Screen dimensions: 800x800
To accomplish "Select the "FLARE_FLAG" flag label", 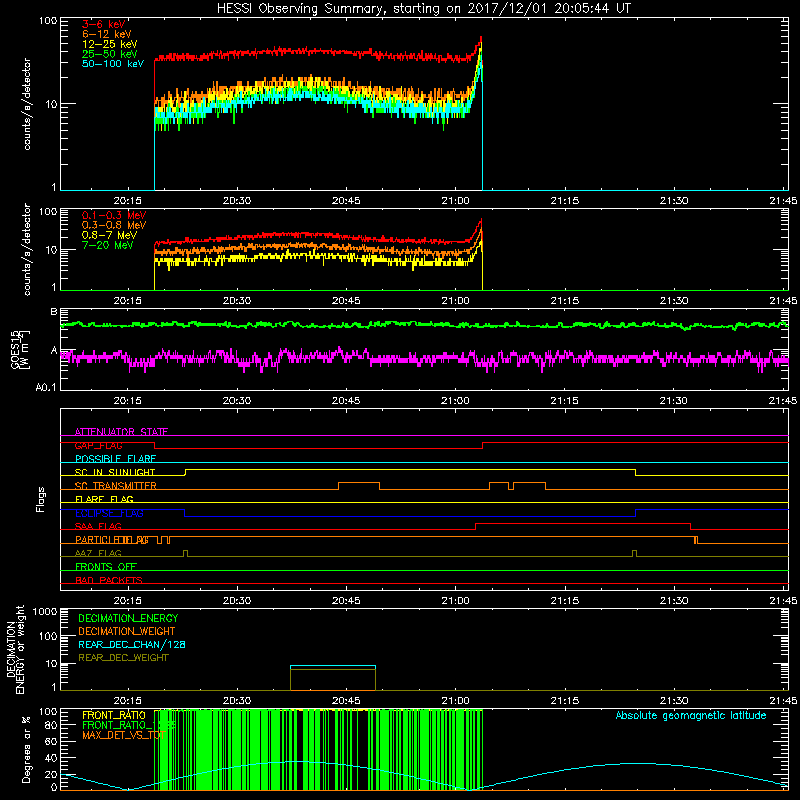I will coord(104,499).
